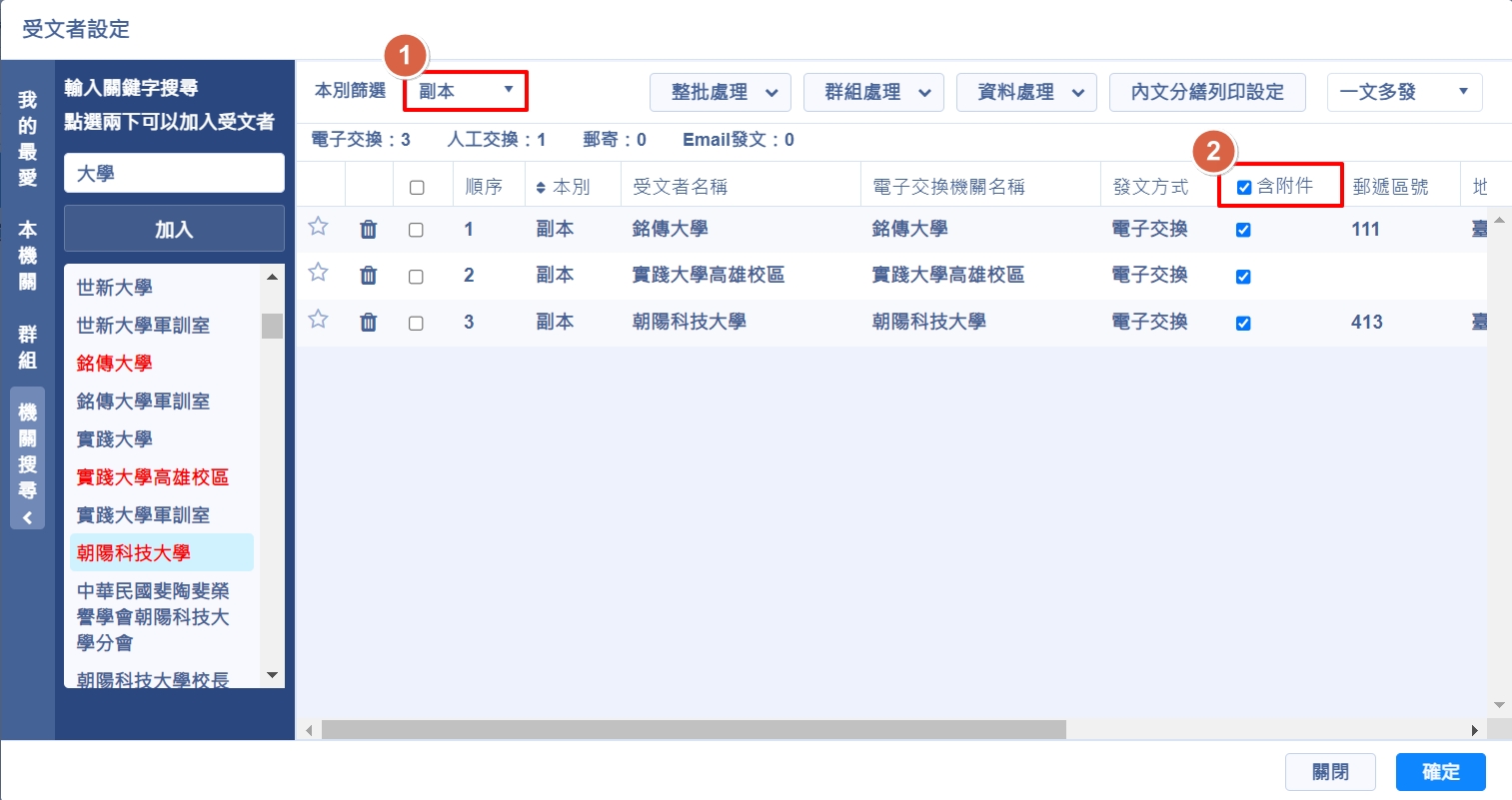Screen dimensions: 1512x800
Task: Star the 實踐大學高雄校區 recipient row
Action: coord(318,273)
